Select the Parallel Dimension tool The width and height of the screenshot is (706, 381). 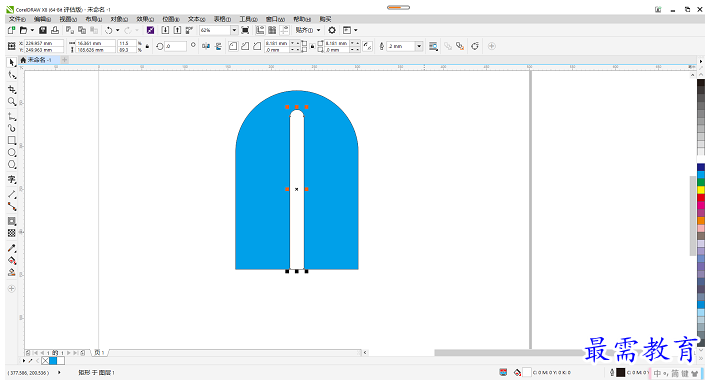pos(12,195)
